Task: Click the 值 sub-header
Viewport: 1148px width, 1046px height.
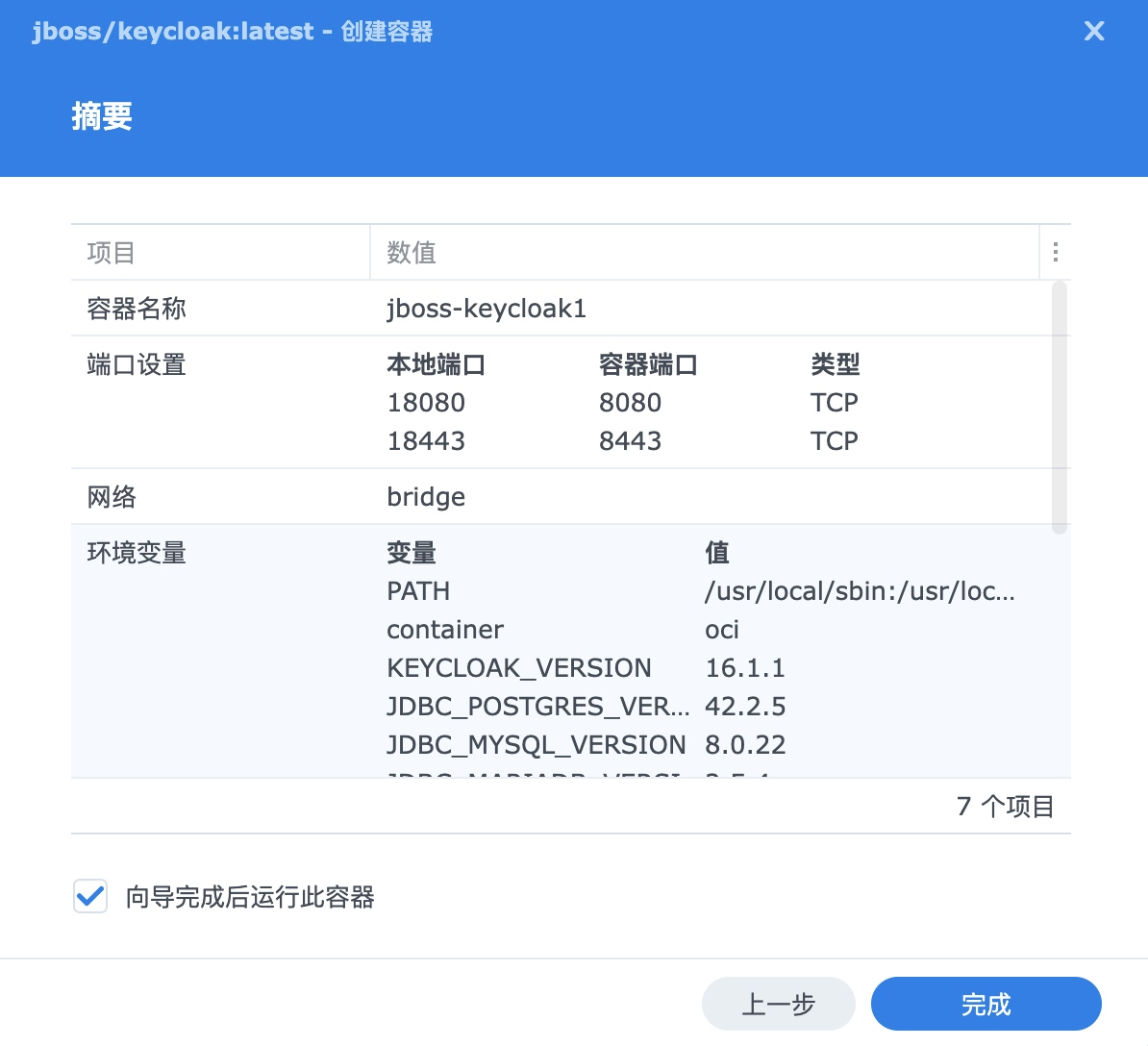Action: [717, 553]
